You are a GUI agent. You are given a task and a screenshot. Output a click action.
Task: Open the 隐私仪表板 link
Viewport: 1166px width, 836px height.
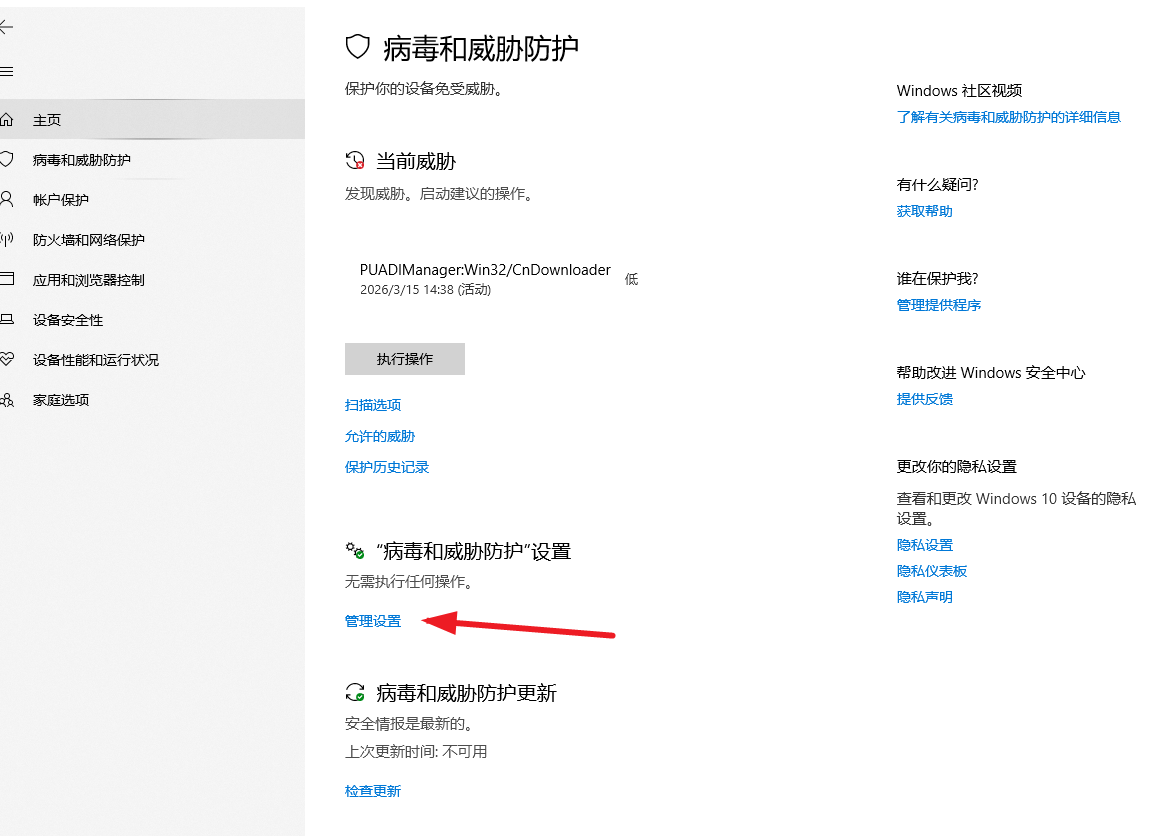coord(932,571)
